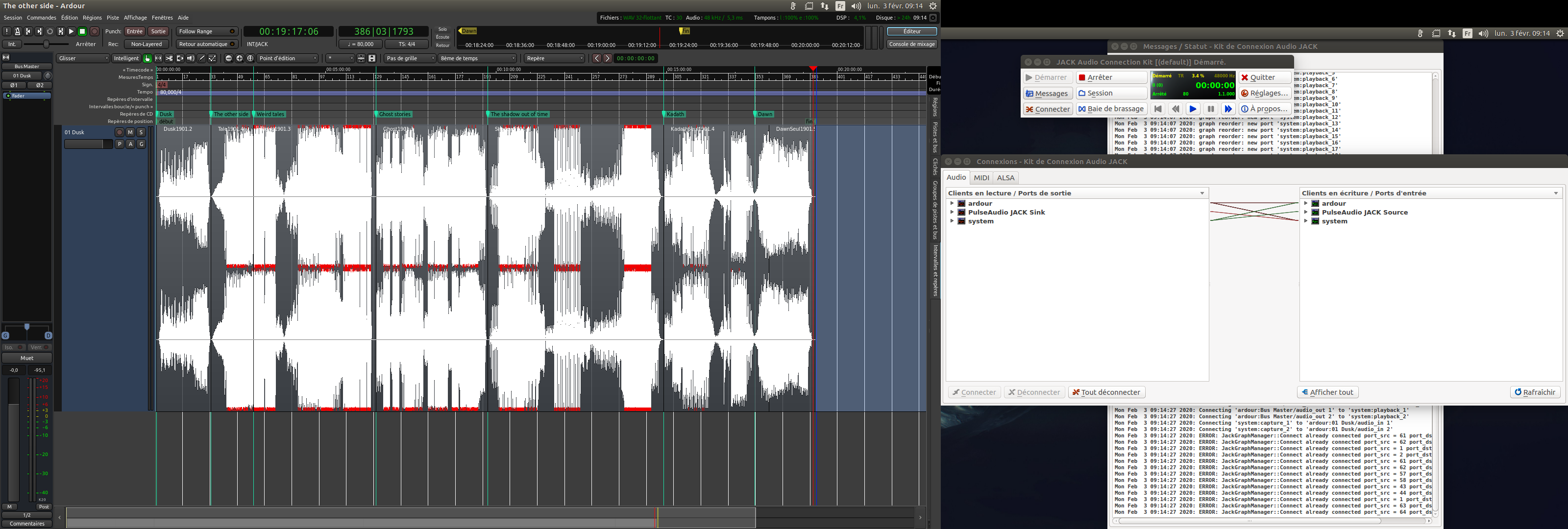Select the audition speaker tool
This screenshot has height=529, width=1568.
(191, 58)
